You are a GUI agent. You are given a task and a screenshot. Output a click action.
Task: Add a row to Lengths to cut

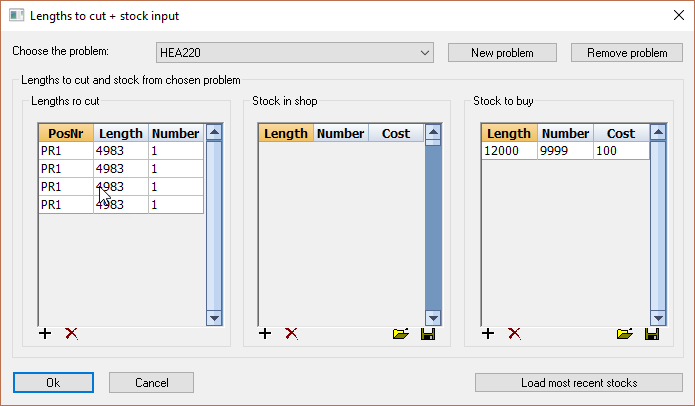[45, 334]
